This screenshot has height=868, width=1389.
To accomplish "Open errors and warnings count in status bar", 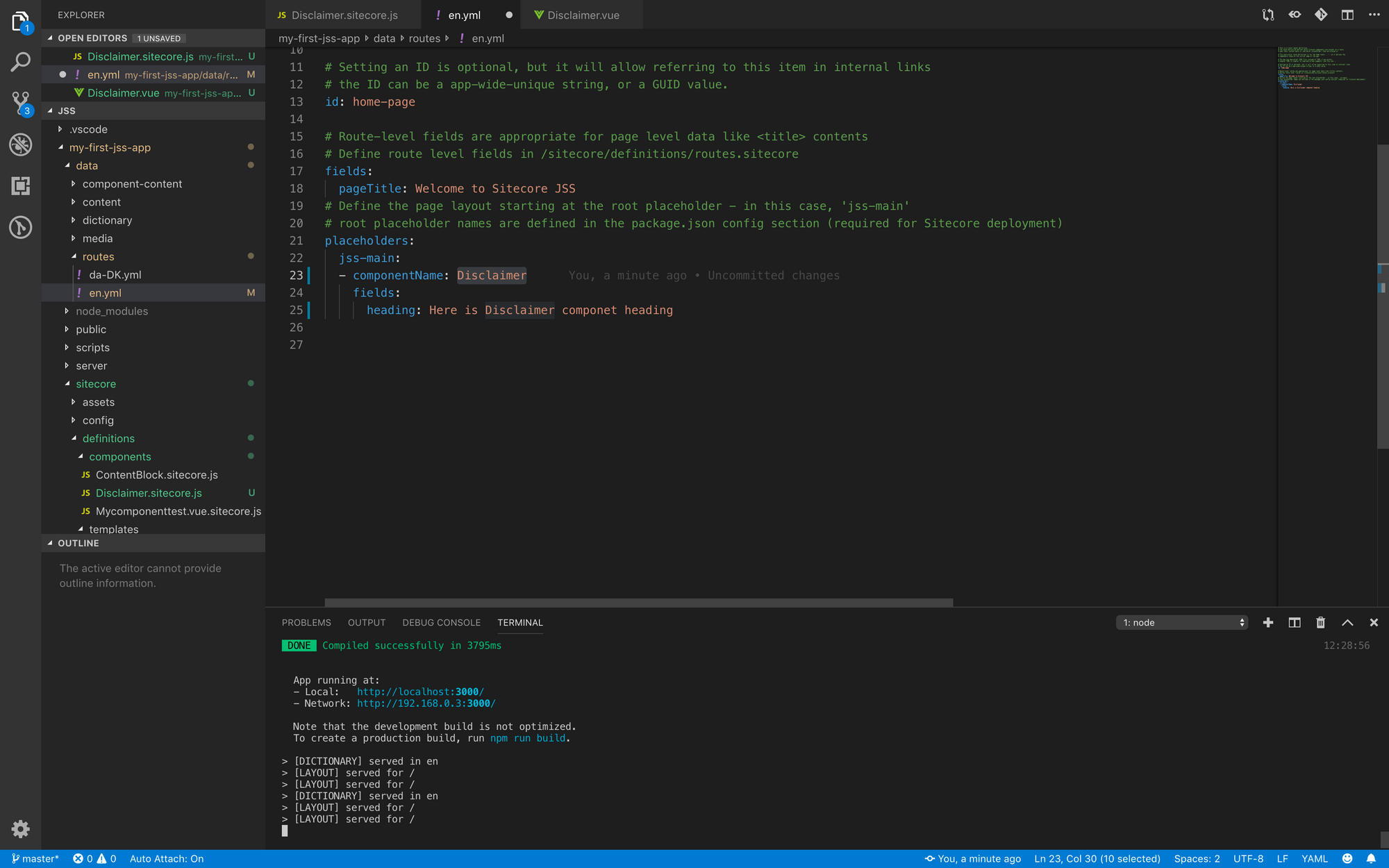I will coord(94,858).
